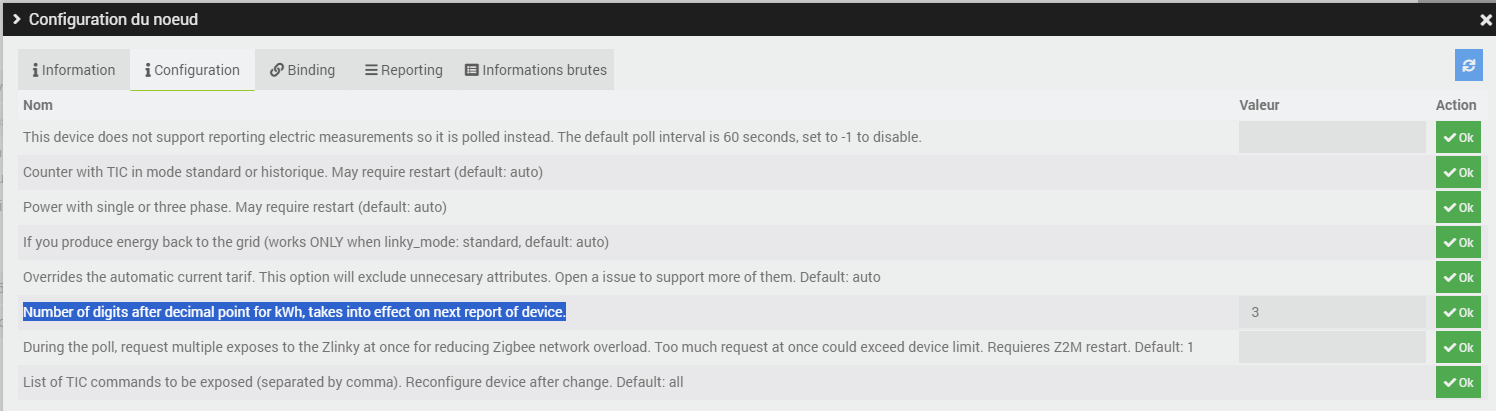This screenshot has width=1496, height=411.
Task: Close the Configuration du noeud dialog
Action: 1485,19
